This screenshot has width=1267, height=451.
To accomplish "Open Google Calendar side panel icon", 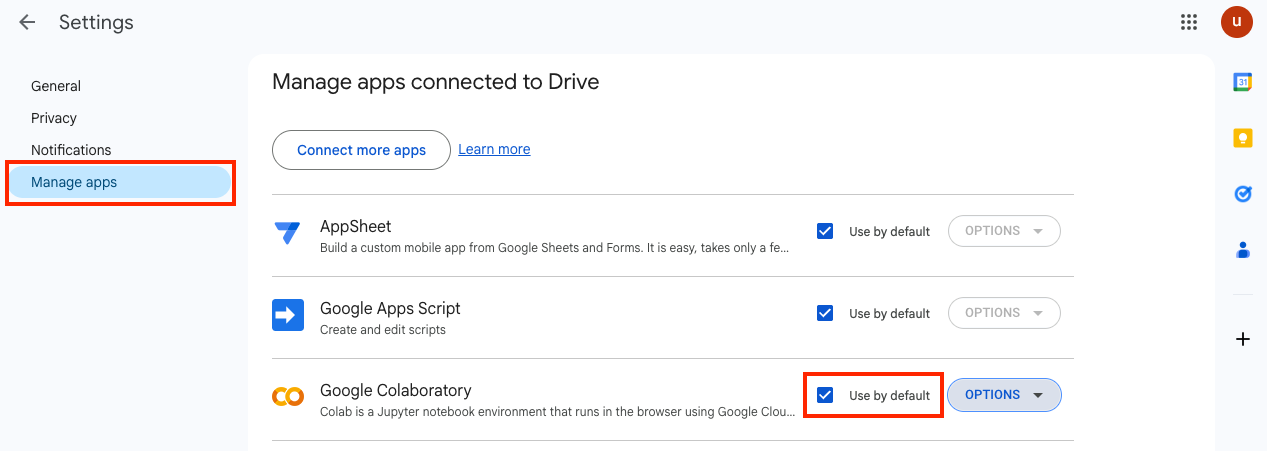I will click(x=1243, y=82).
